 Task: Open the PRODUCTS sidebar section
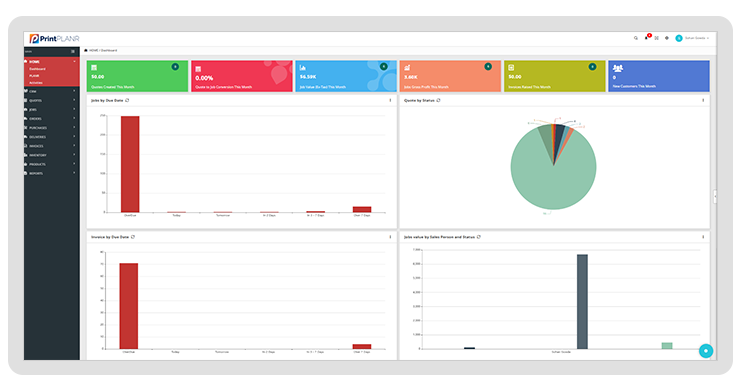coord(52,164)
